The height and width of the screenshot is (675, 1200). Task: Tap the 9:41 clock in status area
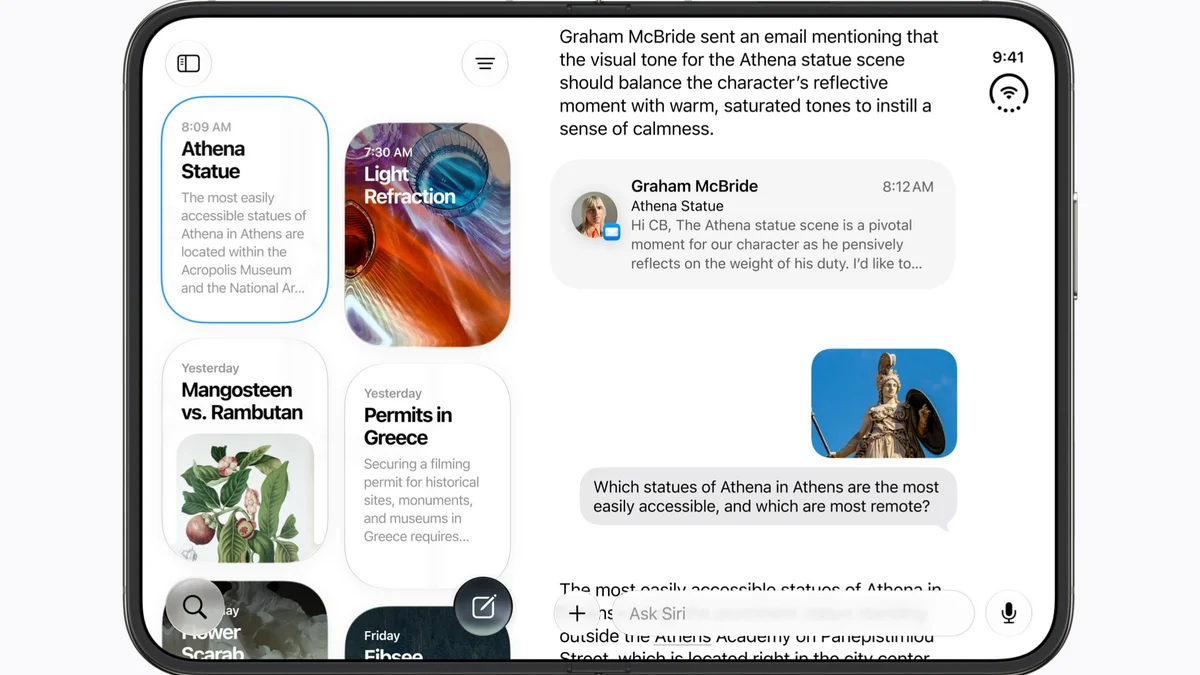[1008, 57]
